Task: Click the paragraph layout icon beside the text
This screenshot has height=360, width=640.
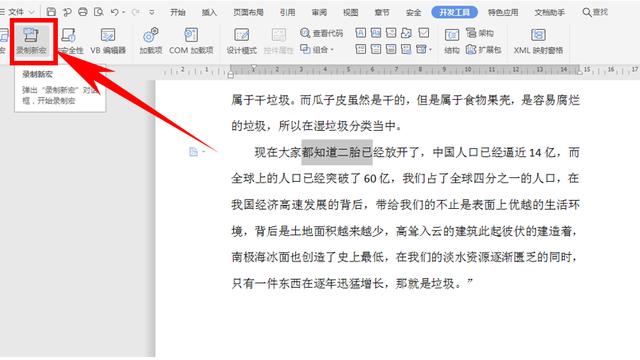Action: 193,152
